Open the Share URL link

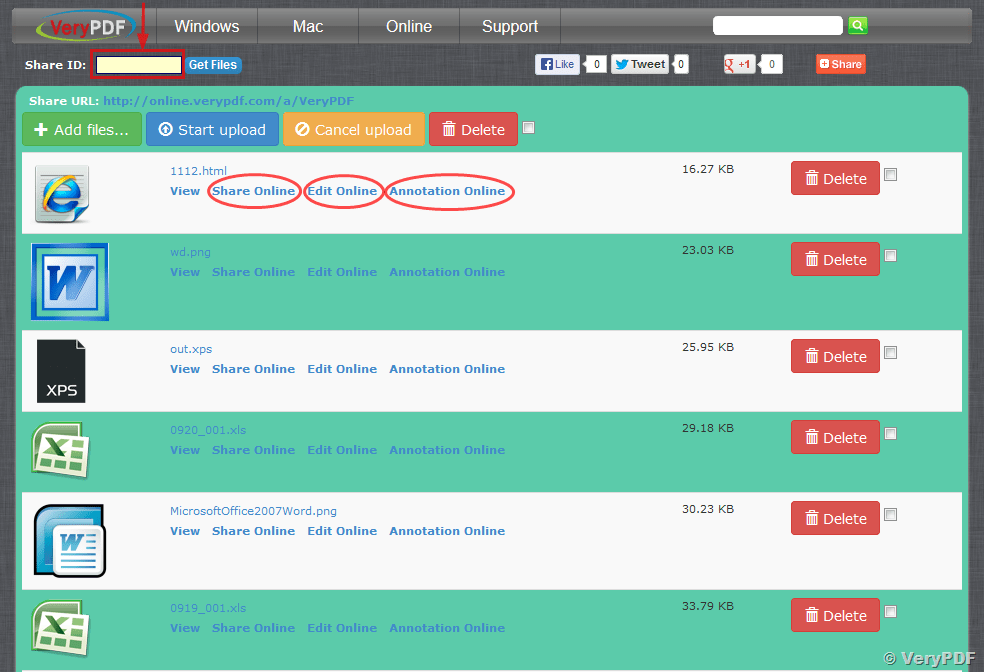[229, 101]
